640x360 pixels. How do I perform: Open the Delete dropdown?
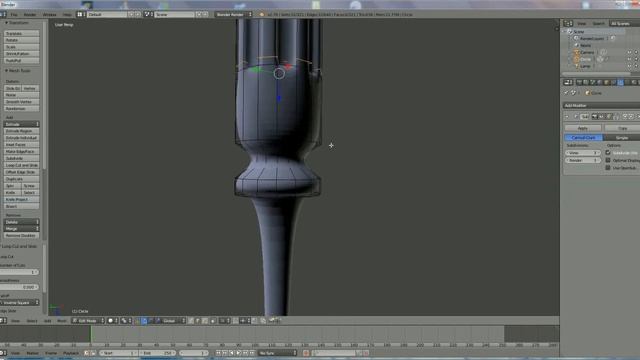tap(21, 222)
